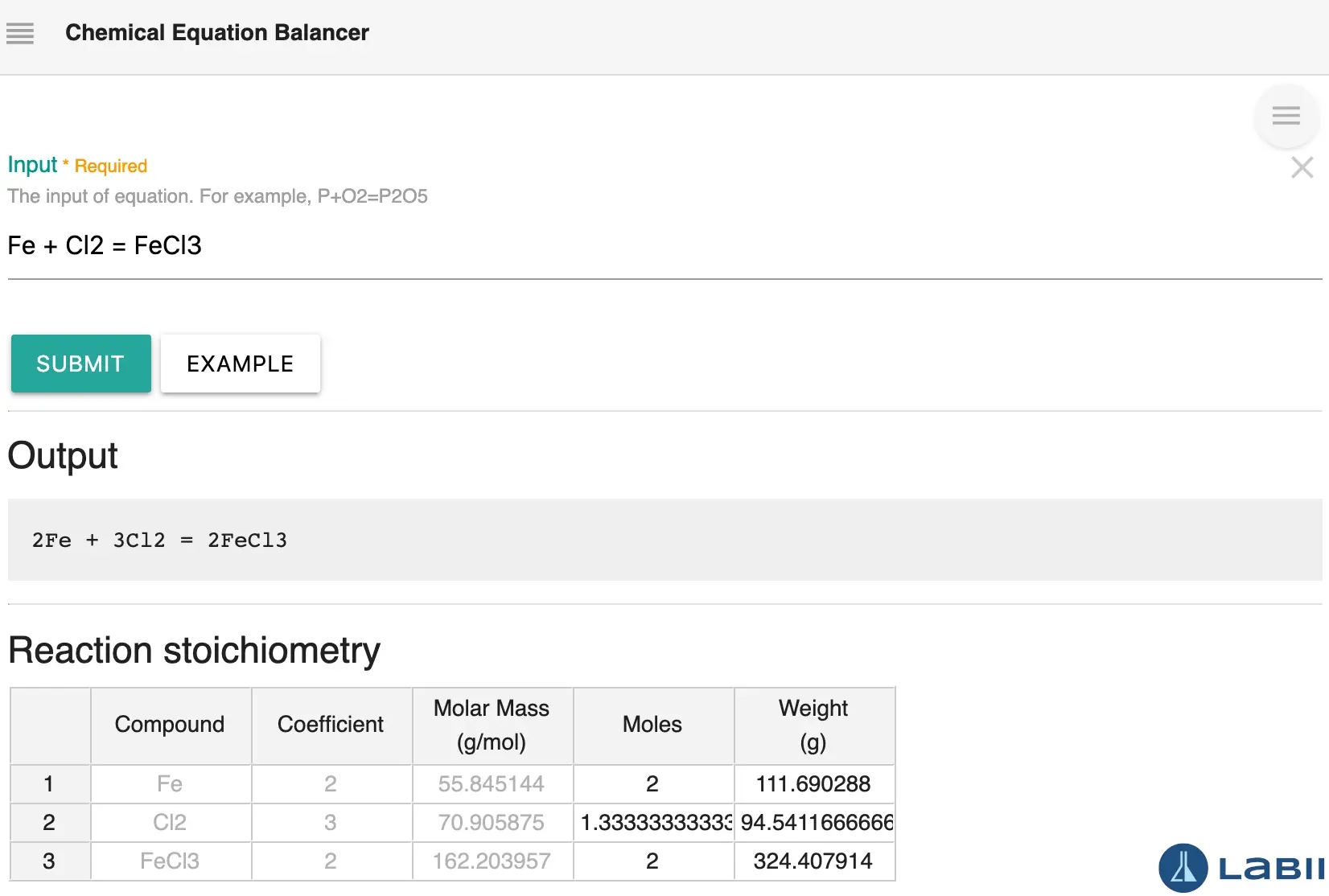The image size is (1329, 896).
Task: Edit the Weight cell for Fe
Action: click(x=813, y=783)
